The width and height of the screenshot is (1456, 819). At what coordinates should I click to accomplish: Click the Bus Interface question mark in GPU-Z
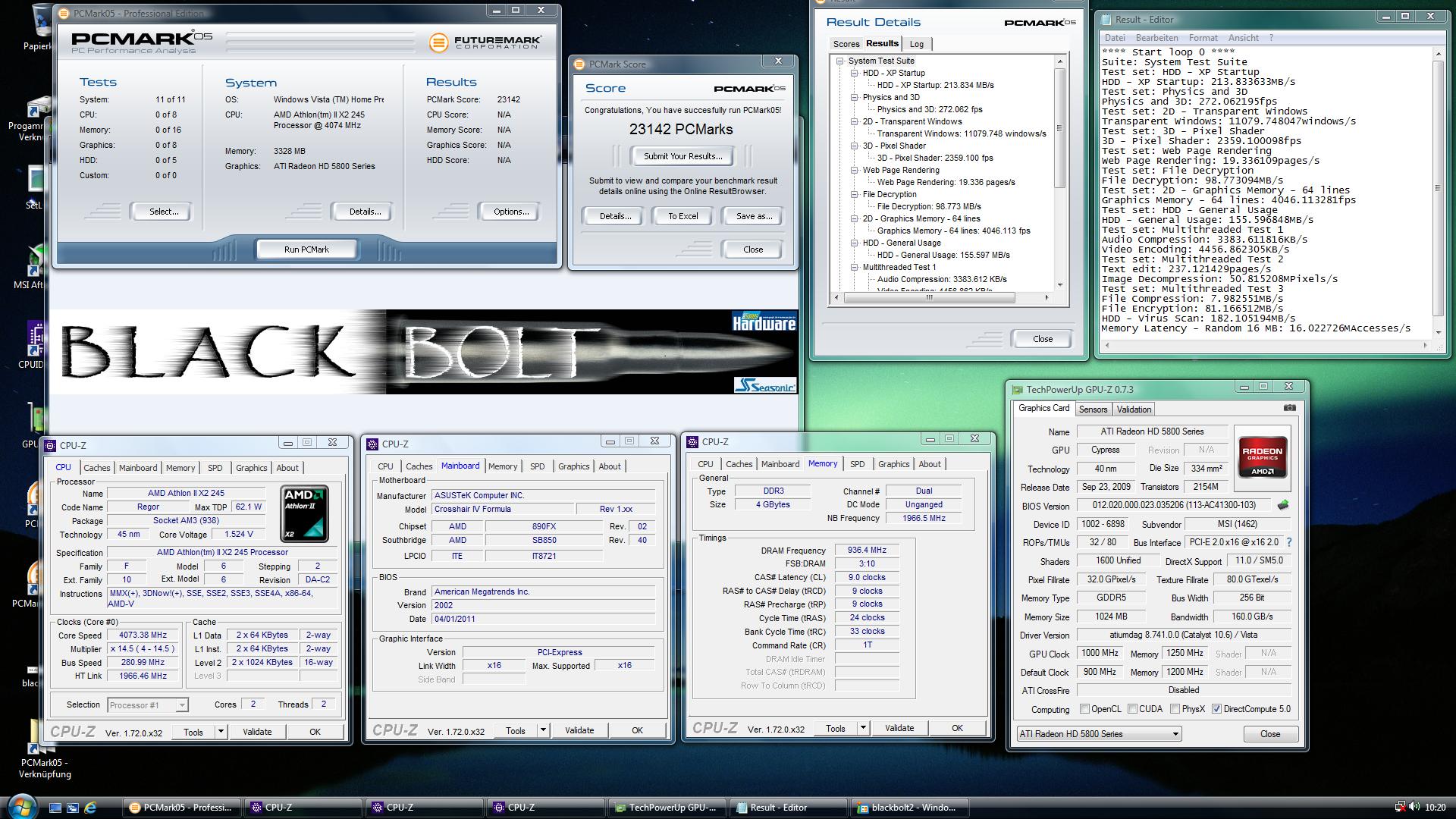pyautogui.click(x=1288, y=542)
